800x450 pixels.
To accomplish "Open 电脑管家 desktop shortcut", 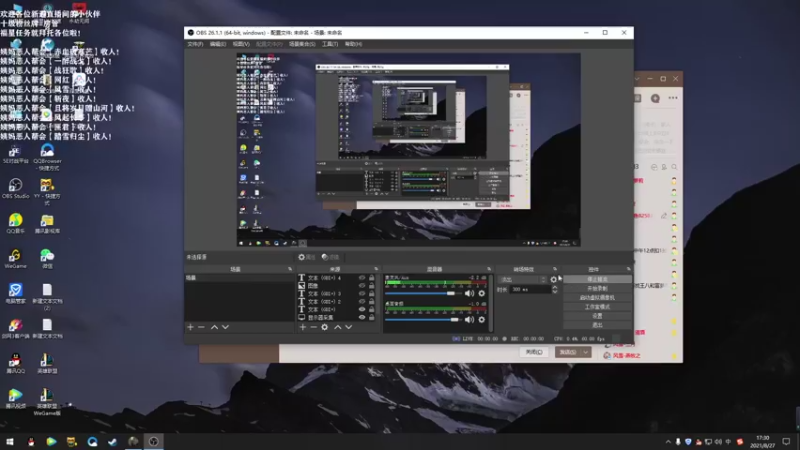I will 15,294.
